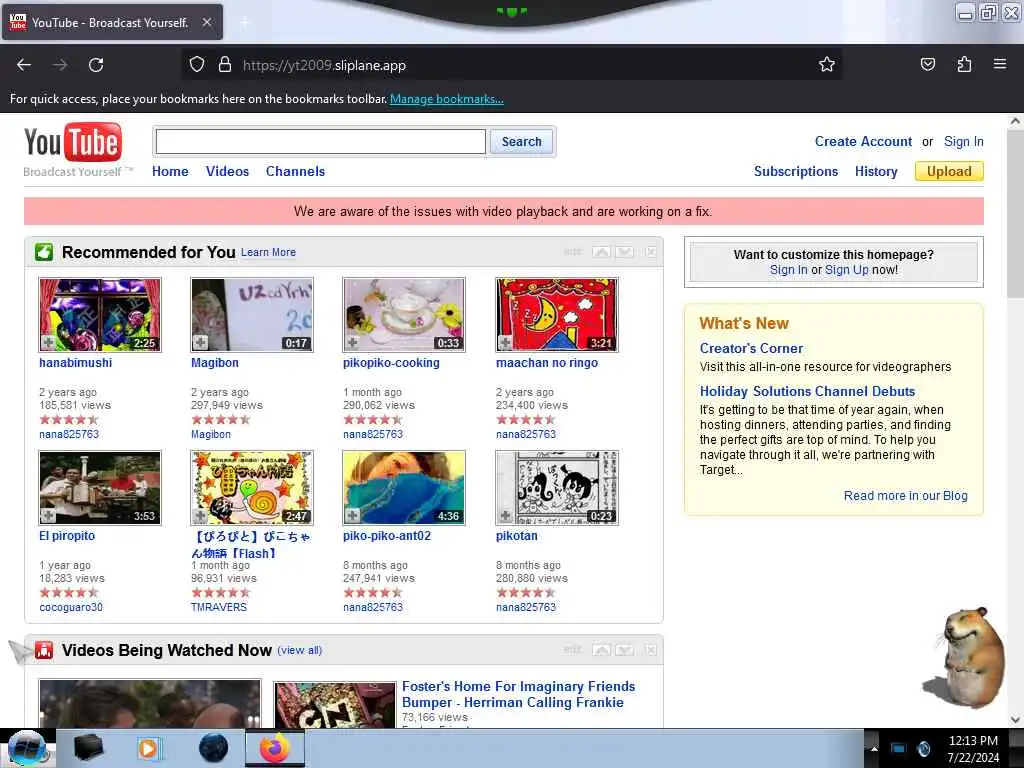Screen dimensions: 1024x768
Task: Close the YouTube browser tab
Action: click(206, 22)
